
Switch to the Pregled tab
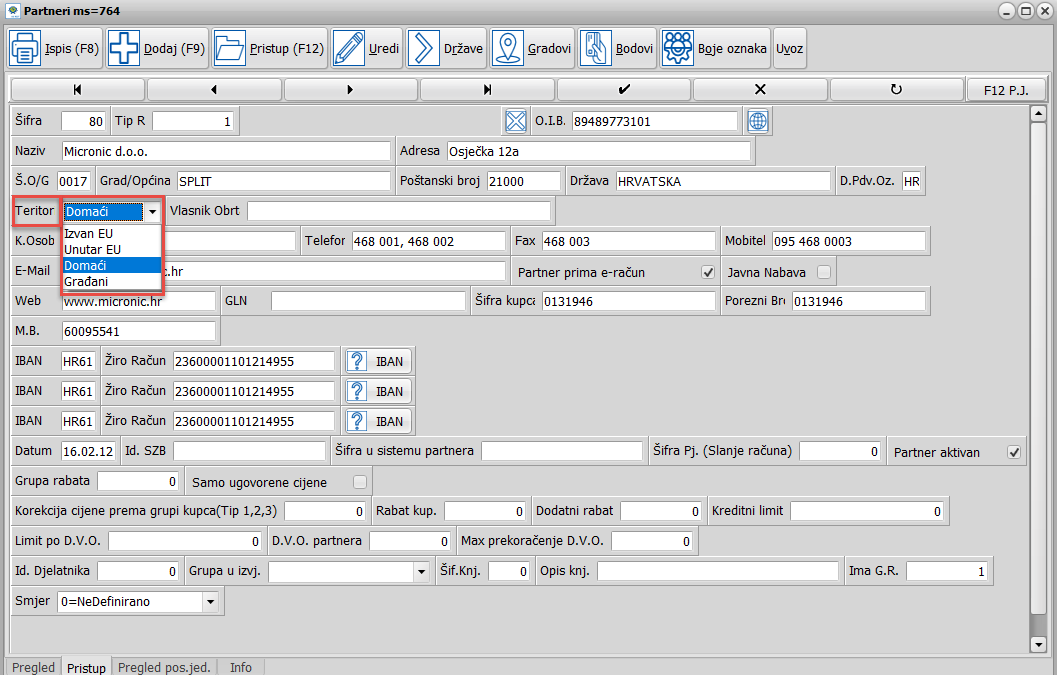point(33,667)
